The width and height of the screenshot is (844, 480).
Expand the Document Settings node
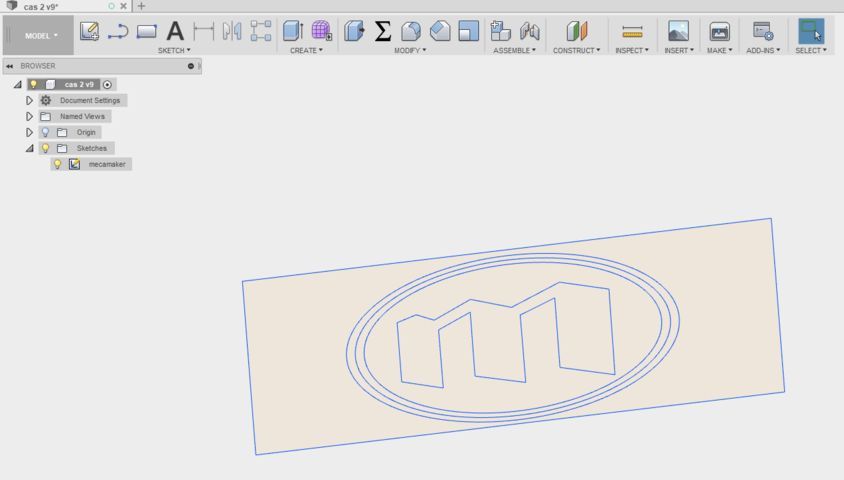pyautogui.click(x=29, y=100)
